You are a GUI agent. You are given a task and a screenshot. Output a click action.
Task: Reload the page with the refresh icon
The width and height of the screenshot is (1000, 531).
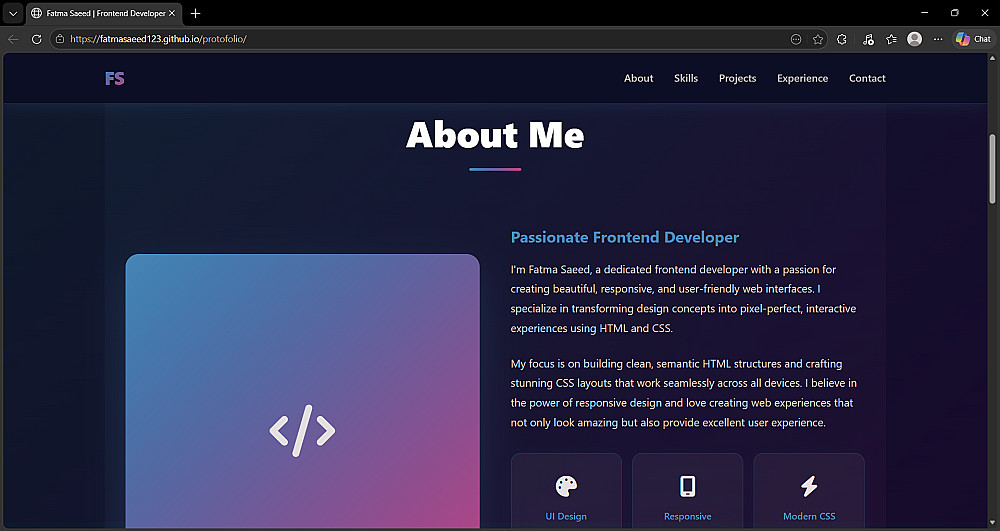36,39
